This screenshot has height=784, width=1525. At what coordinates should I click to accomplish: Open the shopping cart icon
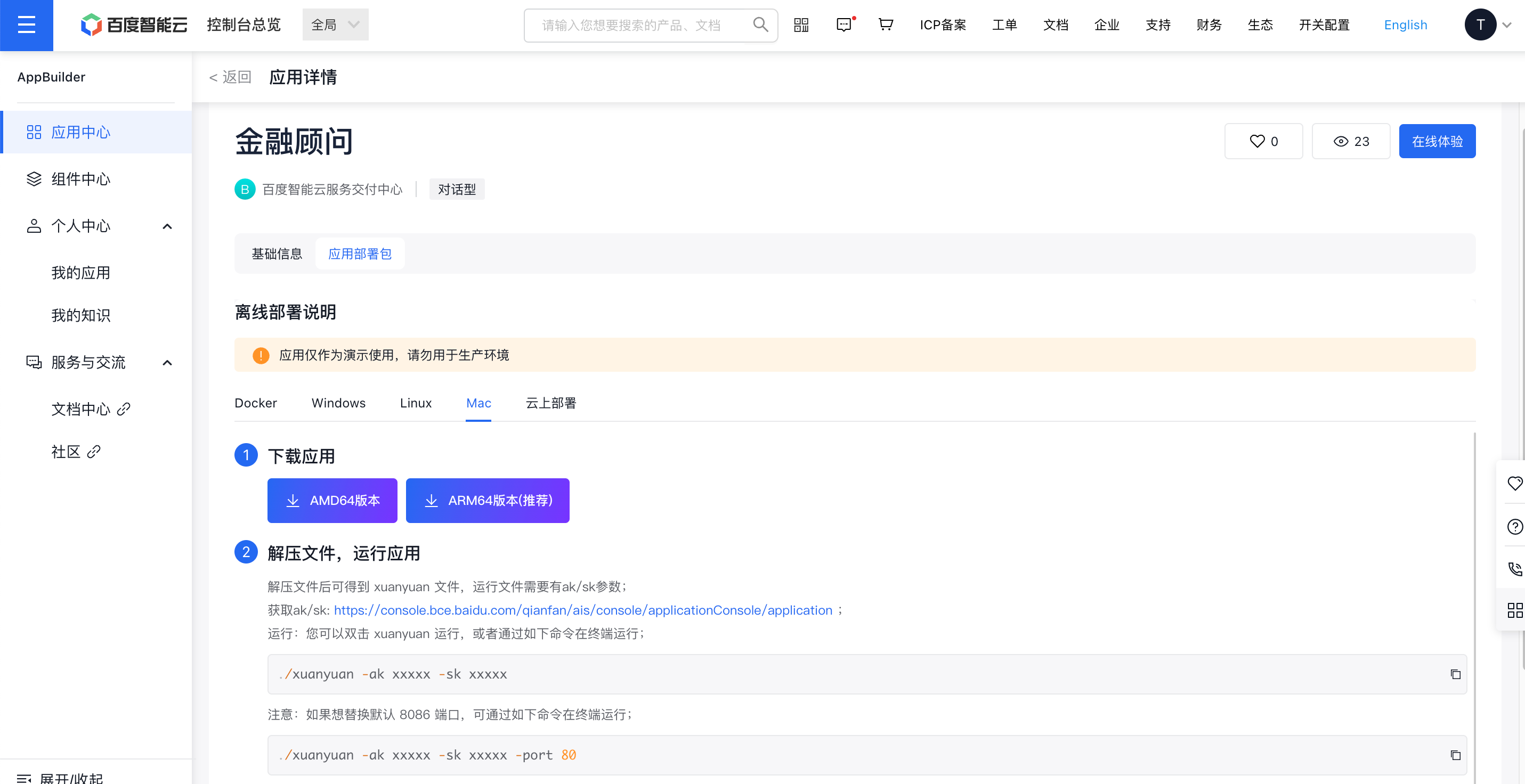[886, 25]
